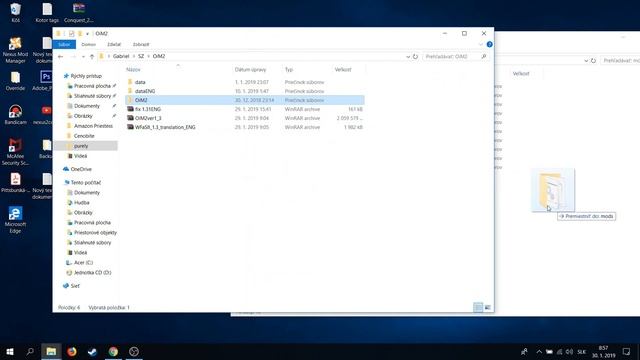Open Rýchly prístup in navigation pane
The height and width of the screenshot is (360, 640).
click(86, 76)
